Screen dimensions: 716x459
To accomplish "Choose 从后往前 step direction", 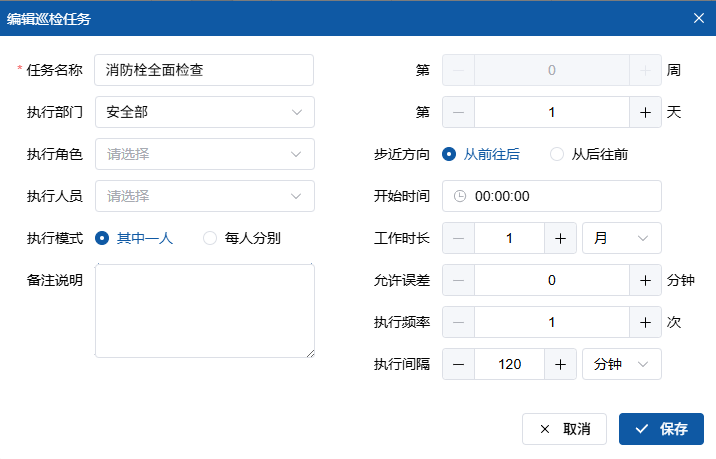I will coord(557,154).
